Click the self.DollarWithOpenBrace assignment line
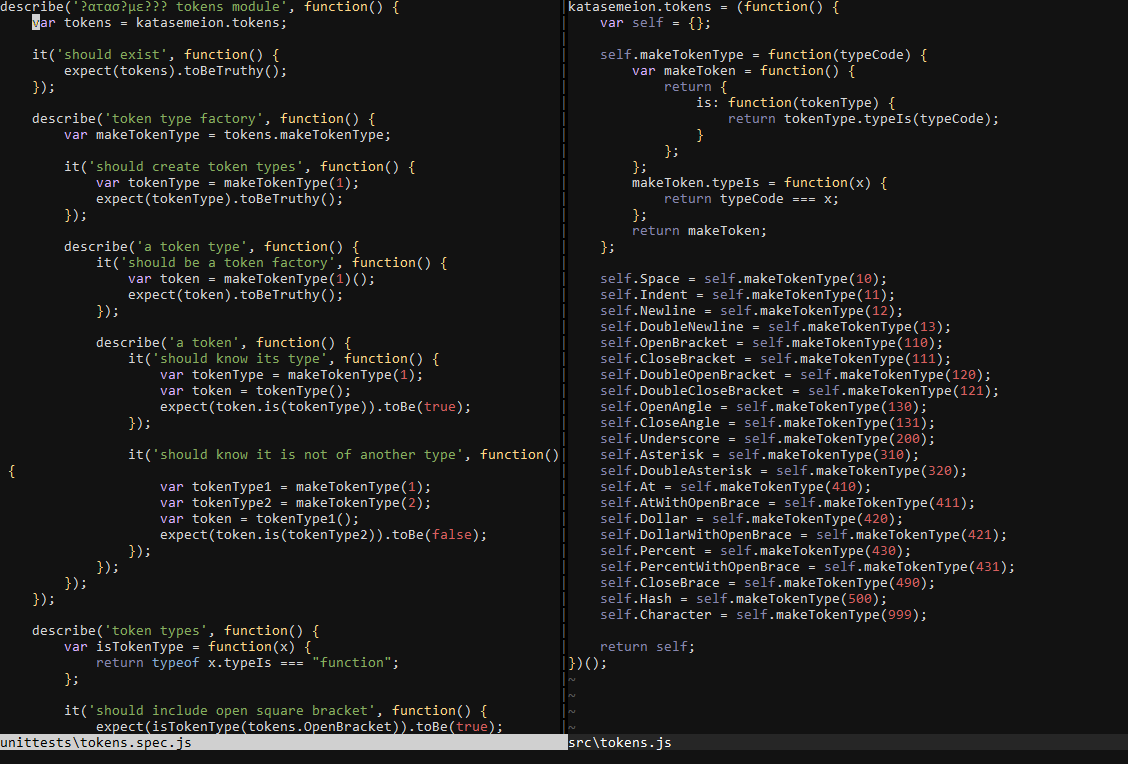 point(804,535)
